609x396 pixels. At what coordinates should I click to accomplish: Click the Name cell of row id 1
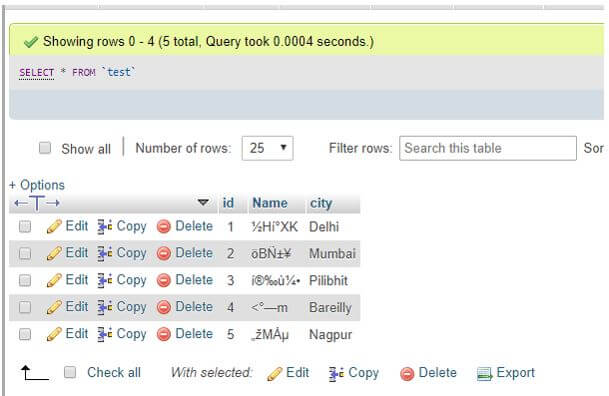click(x=275, y=227)
